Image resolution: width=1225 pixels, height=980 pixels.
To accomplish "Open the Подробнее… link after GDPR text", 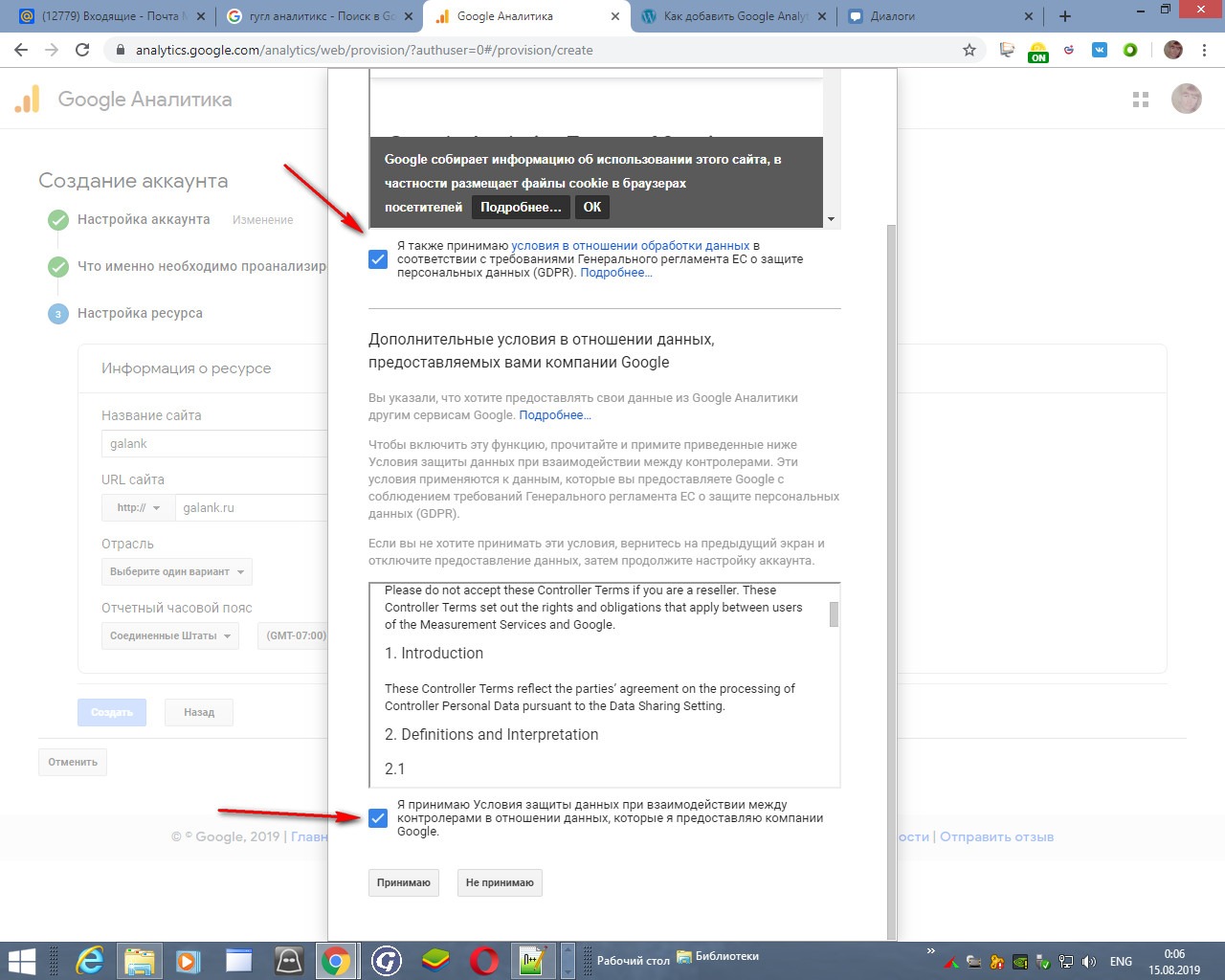I will click(x=616, y=273).
